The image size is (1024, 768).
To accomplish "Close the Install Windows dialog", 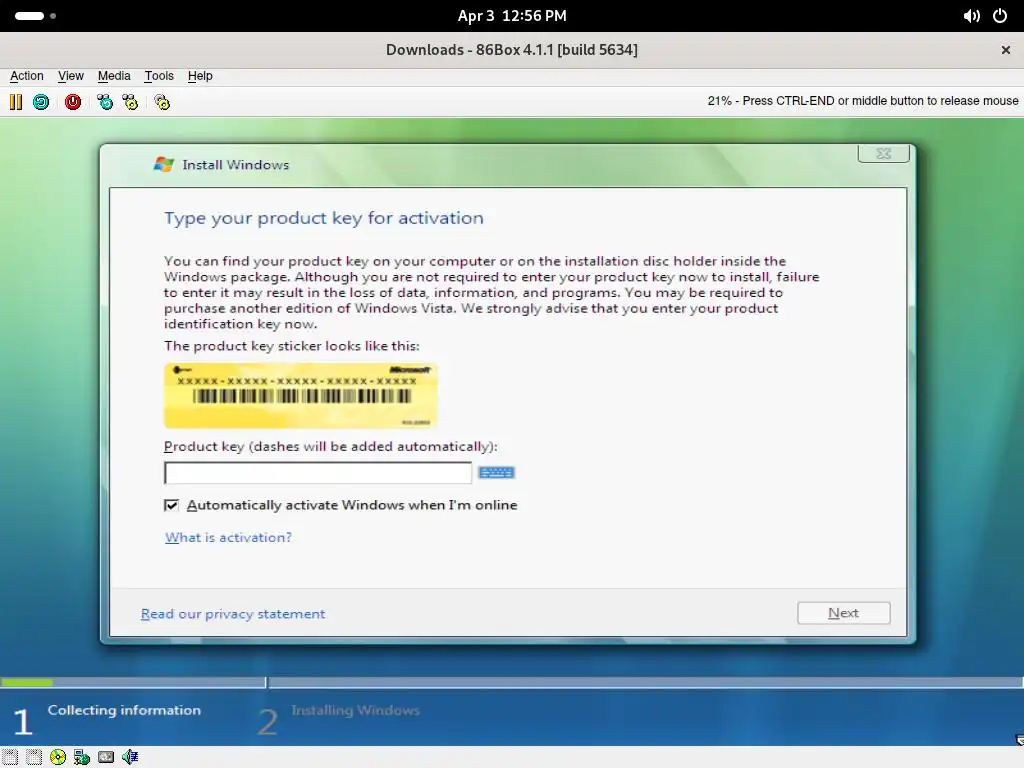I will pos(884,153).
